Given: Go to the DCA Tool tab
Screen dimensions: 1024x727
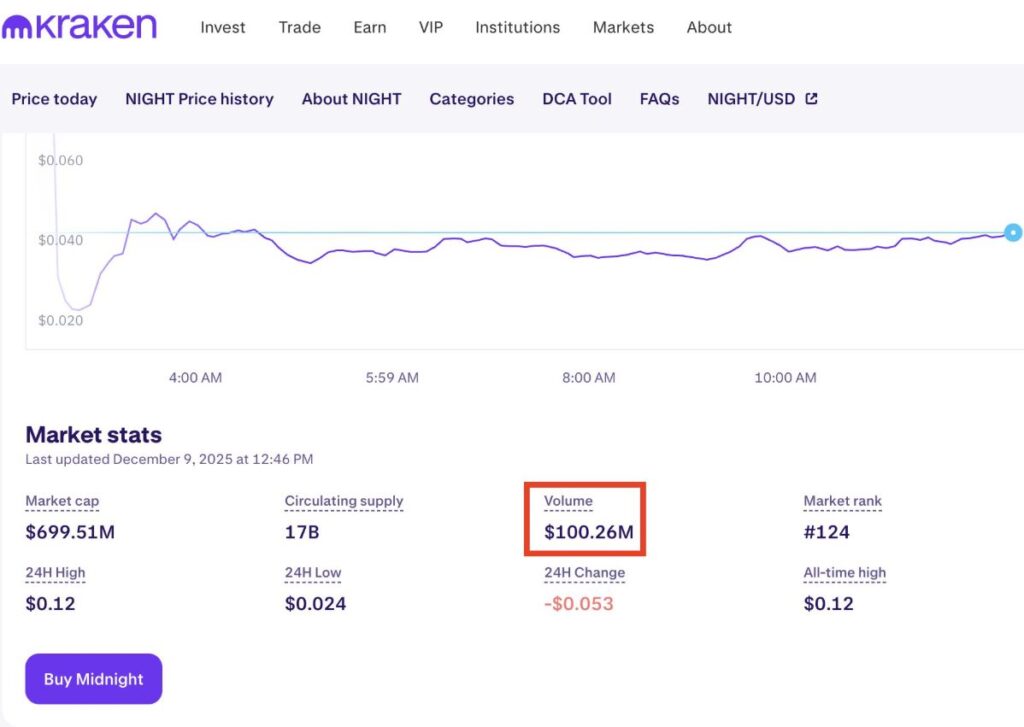Looking at the screenshot, I should (577, 98).
